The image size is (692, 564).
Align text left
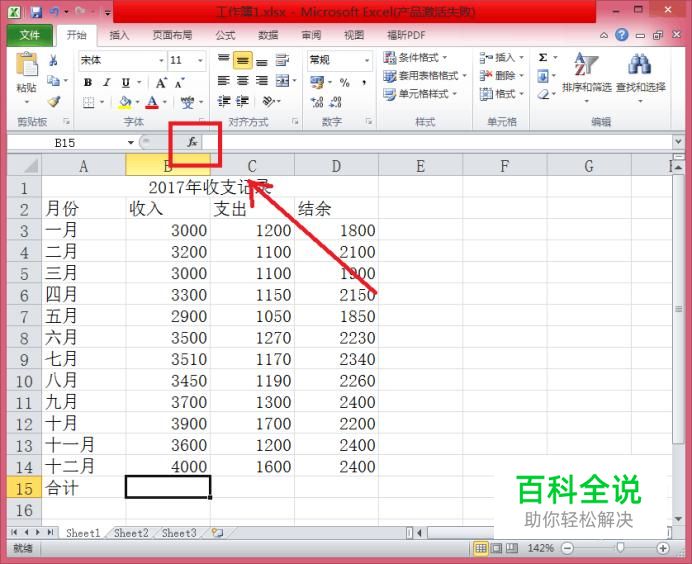coord(224,80)
